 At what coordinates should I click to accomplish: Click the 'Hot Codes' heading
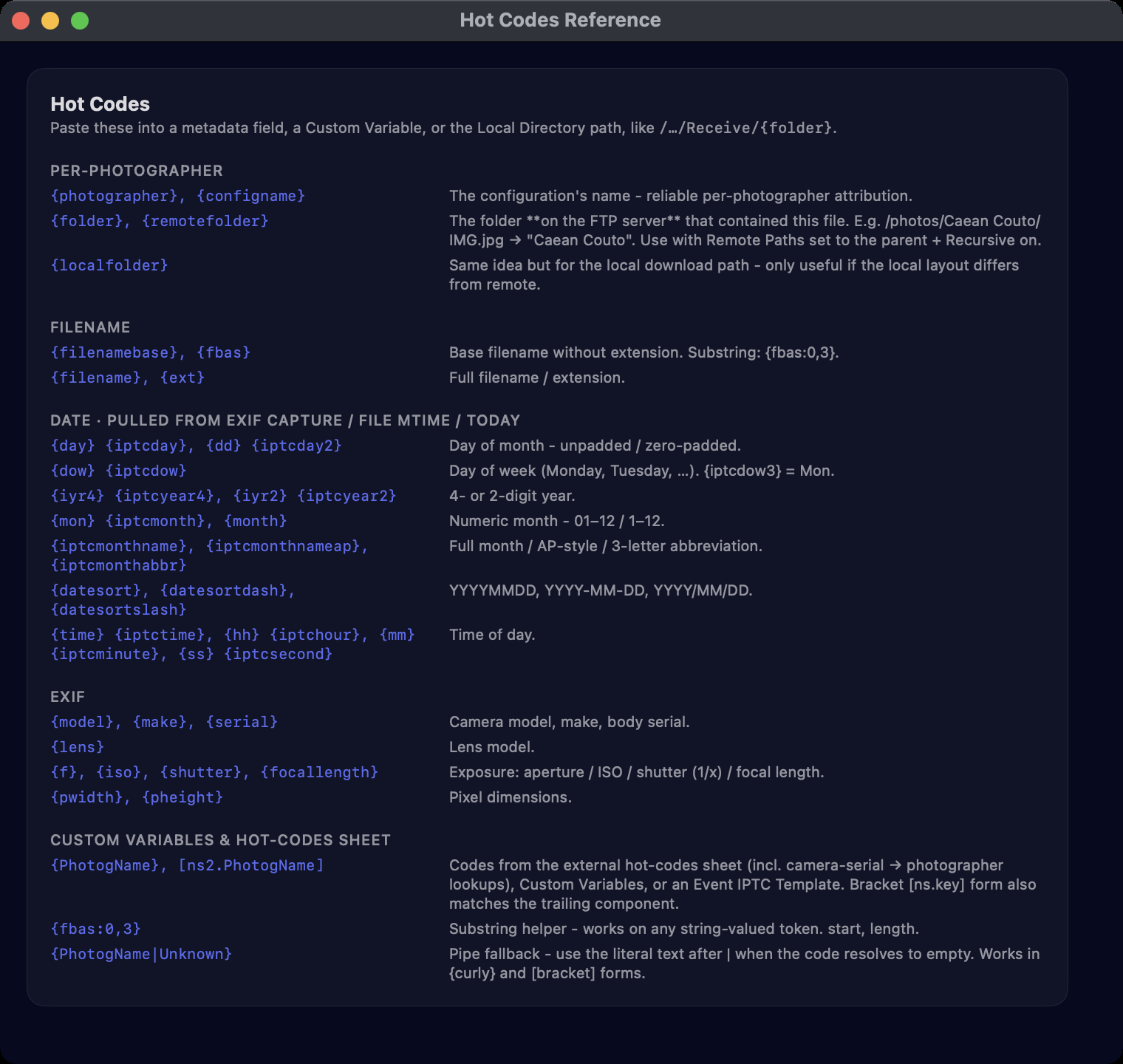[100, 104]
